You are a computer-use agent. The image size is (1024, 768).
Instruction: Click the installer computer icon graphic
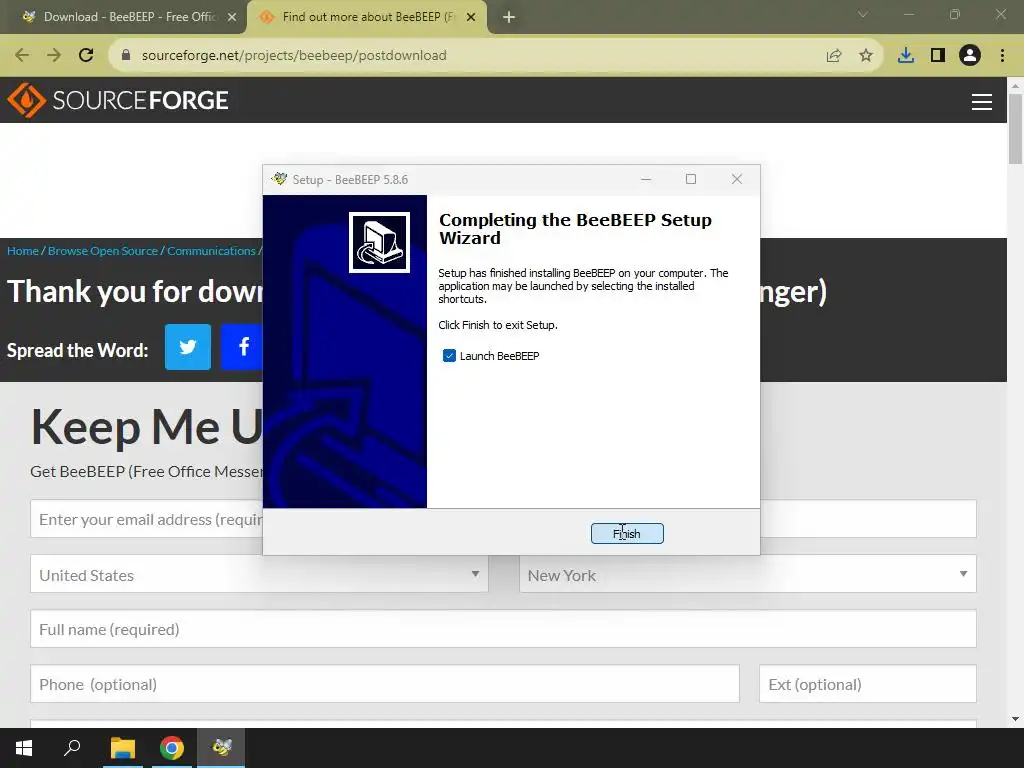point(379,242)
